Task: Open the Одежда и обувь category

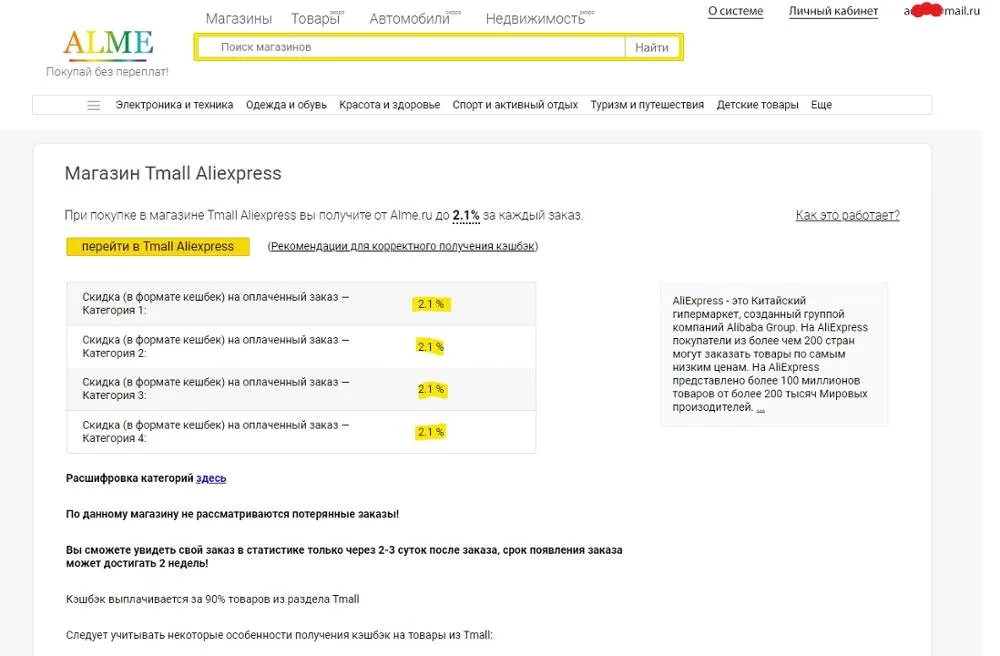Action: tap(286, 105)
